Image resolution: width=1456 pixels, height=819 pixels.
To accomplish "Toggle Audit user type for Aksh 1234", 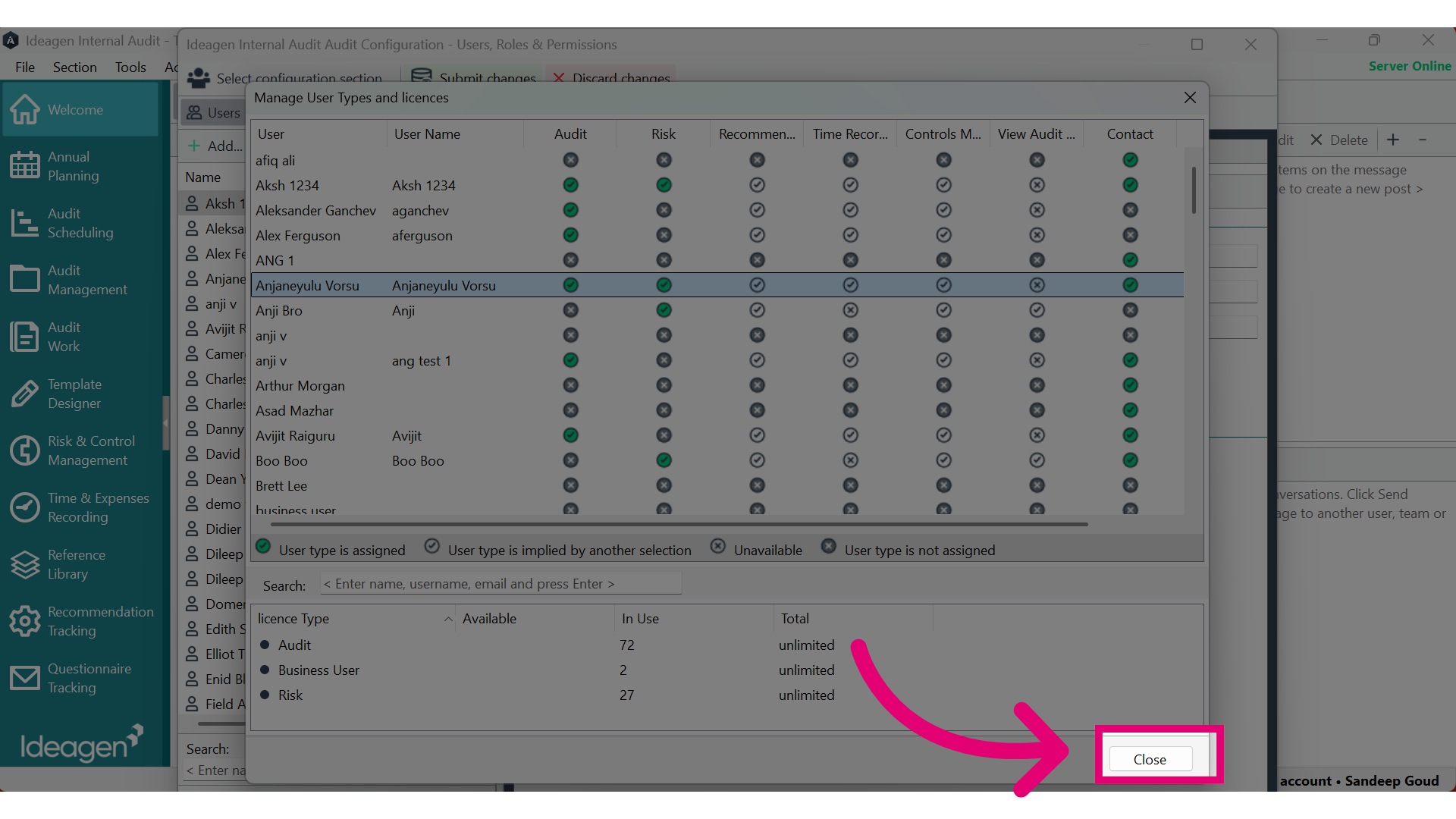I will (570, 185).
